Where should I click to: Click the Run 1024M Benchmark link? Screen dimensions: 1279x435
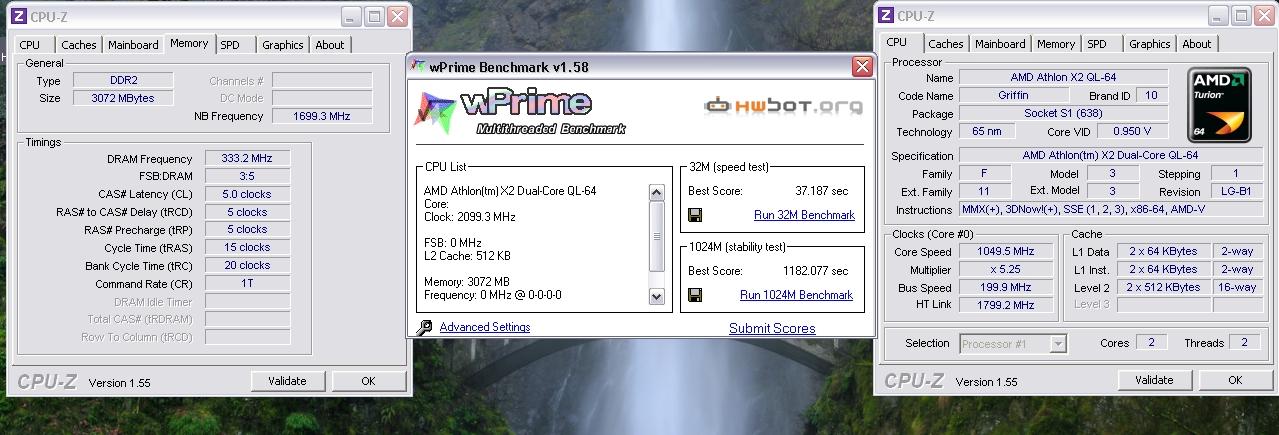click(x=796, y=295)
